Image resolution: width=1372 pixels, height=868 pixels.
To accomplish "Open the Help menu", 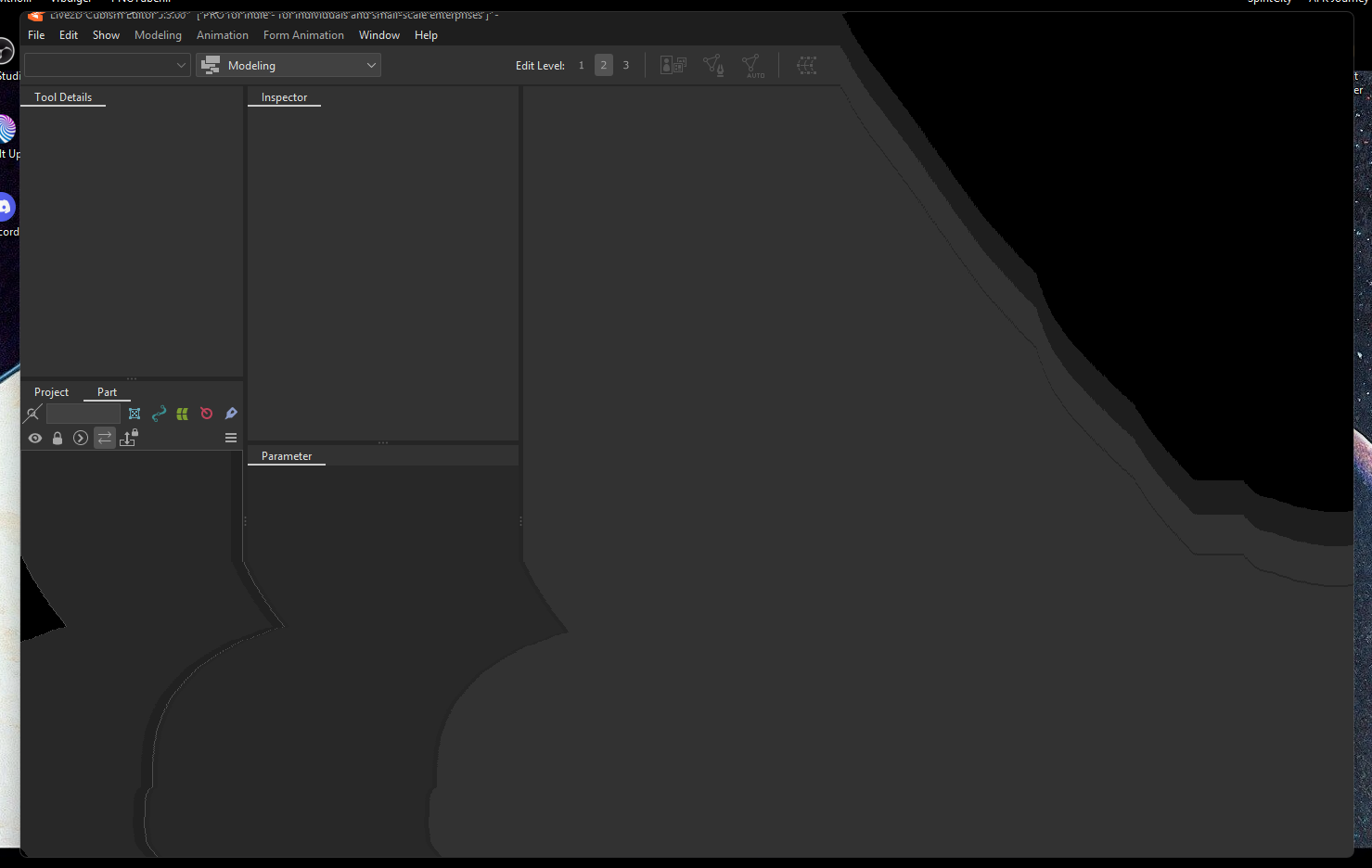I will [426, 35].
